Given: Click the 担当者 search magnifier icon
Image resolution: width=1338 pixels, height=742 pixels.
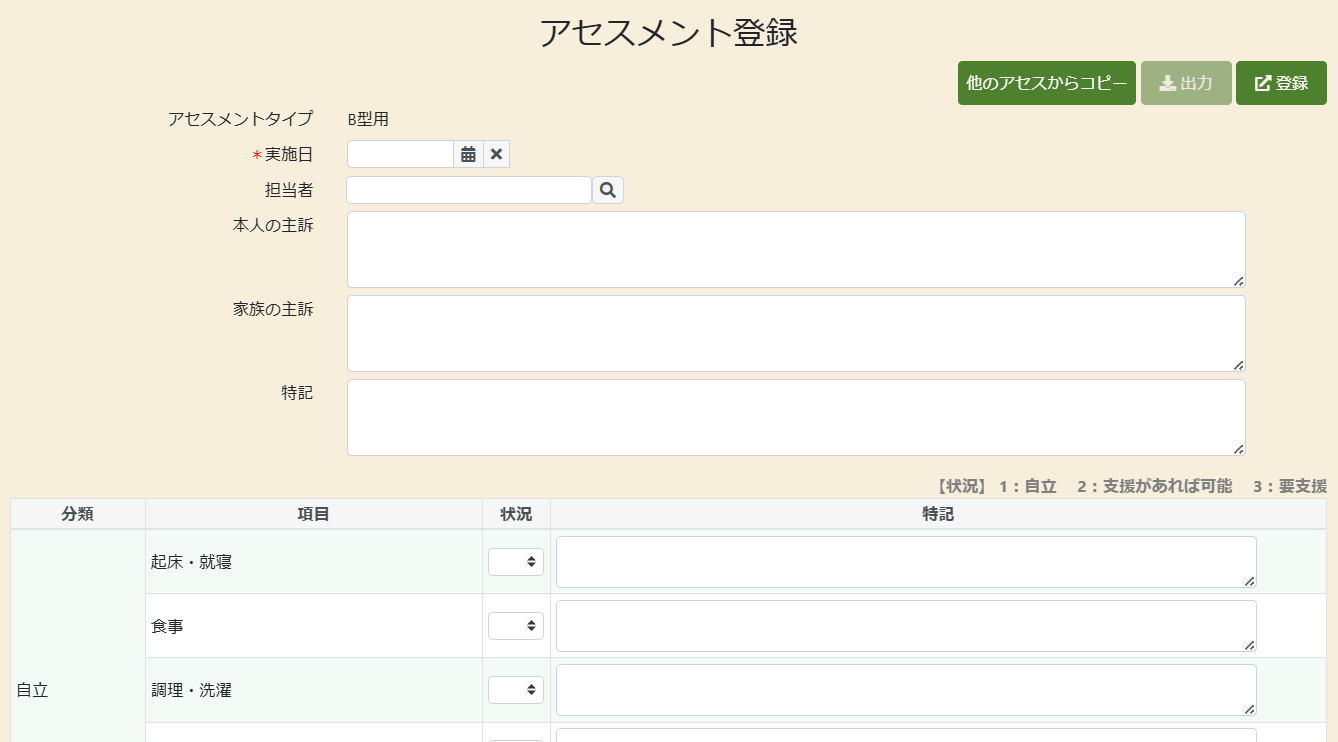Looking at the screenshot, I should 608,190.
